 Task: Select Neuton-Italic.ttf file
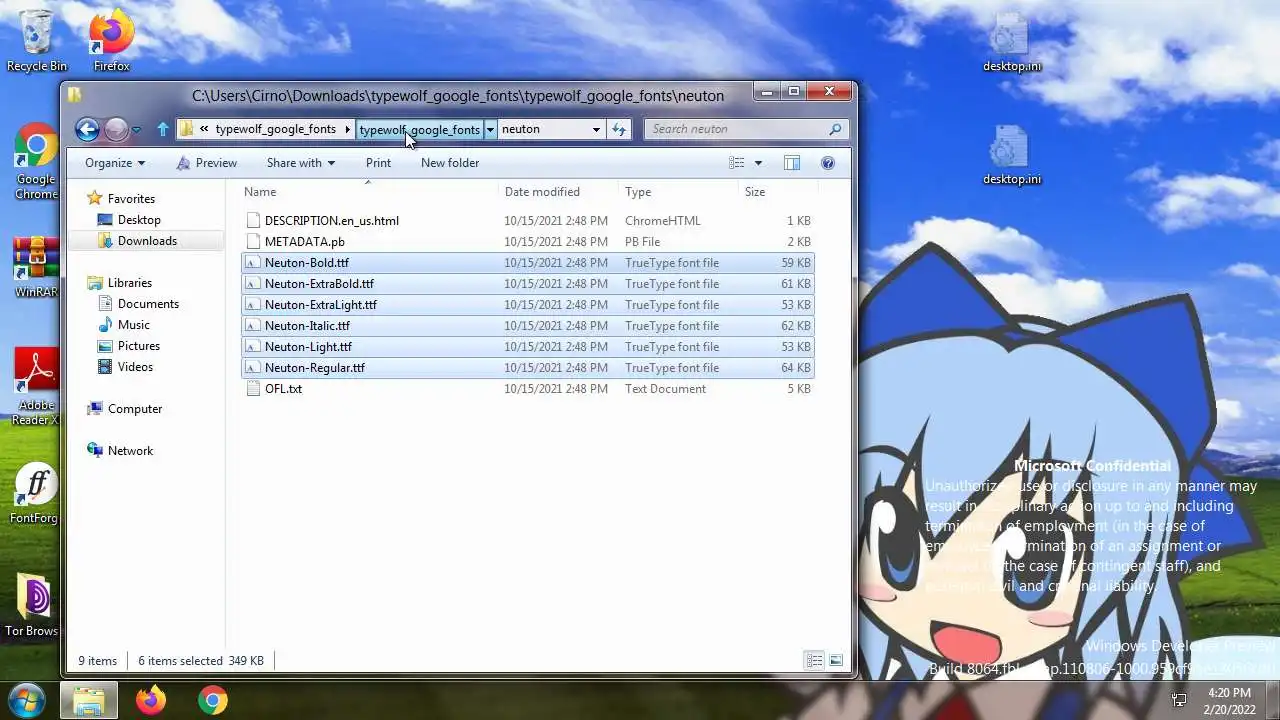(528, 326)
